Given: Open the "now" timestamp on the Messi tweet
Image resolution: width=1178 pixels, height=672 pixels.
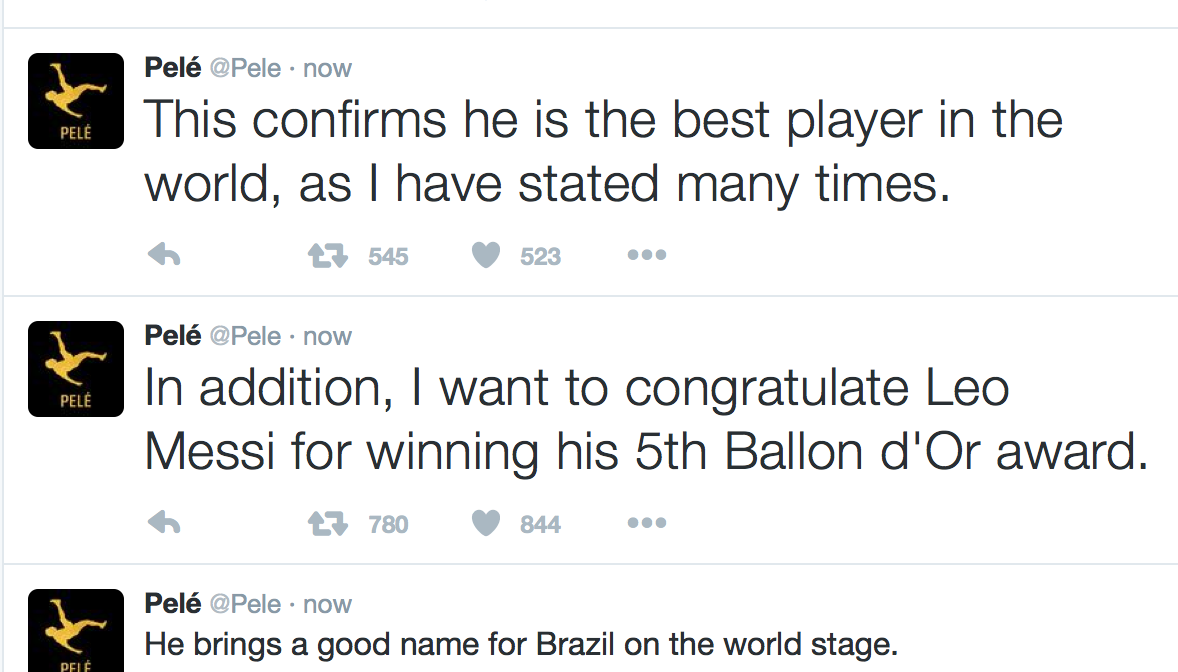Looking at the screenshot, I should point(327,336).
